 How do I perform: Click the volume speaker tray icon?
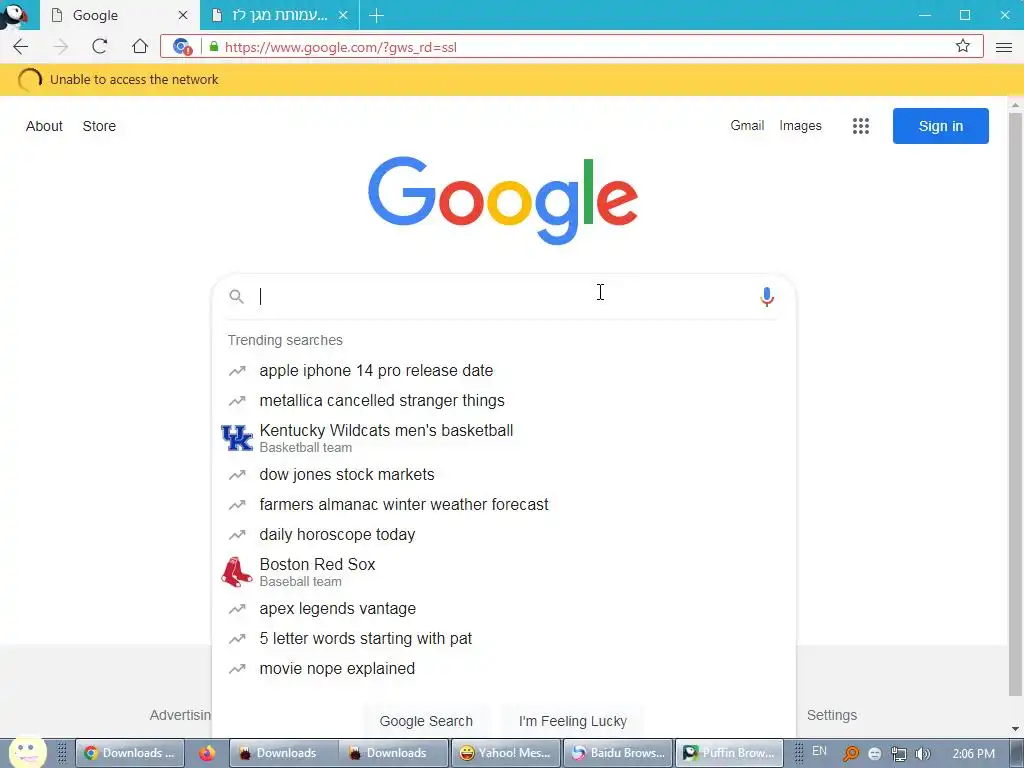[922, 754]
